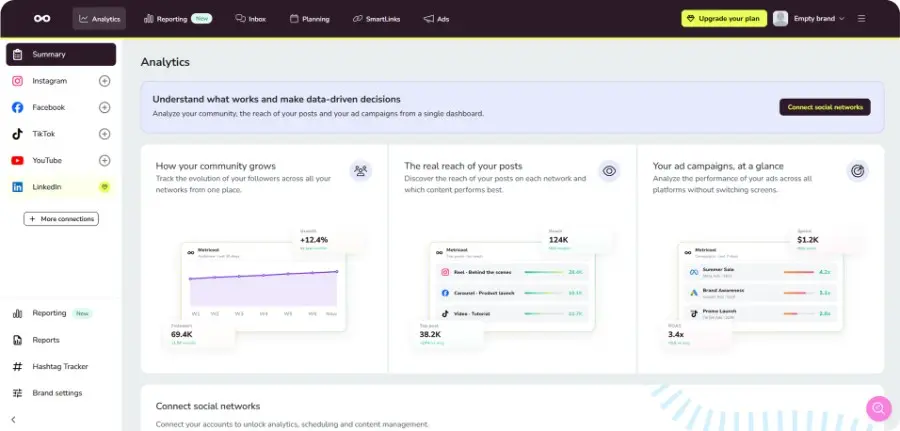The width and height of the screenshot is (900, 431).
Task: Click the hashtag icon in sidebar
Action: tap(18, 366)
